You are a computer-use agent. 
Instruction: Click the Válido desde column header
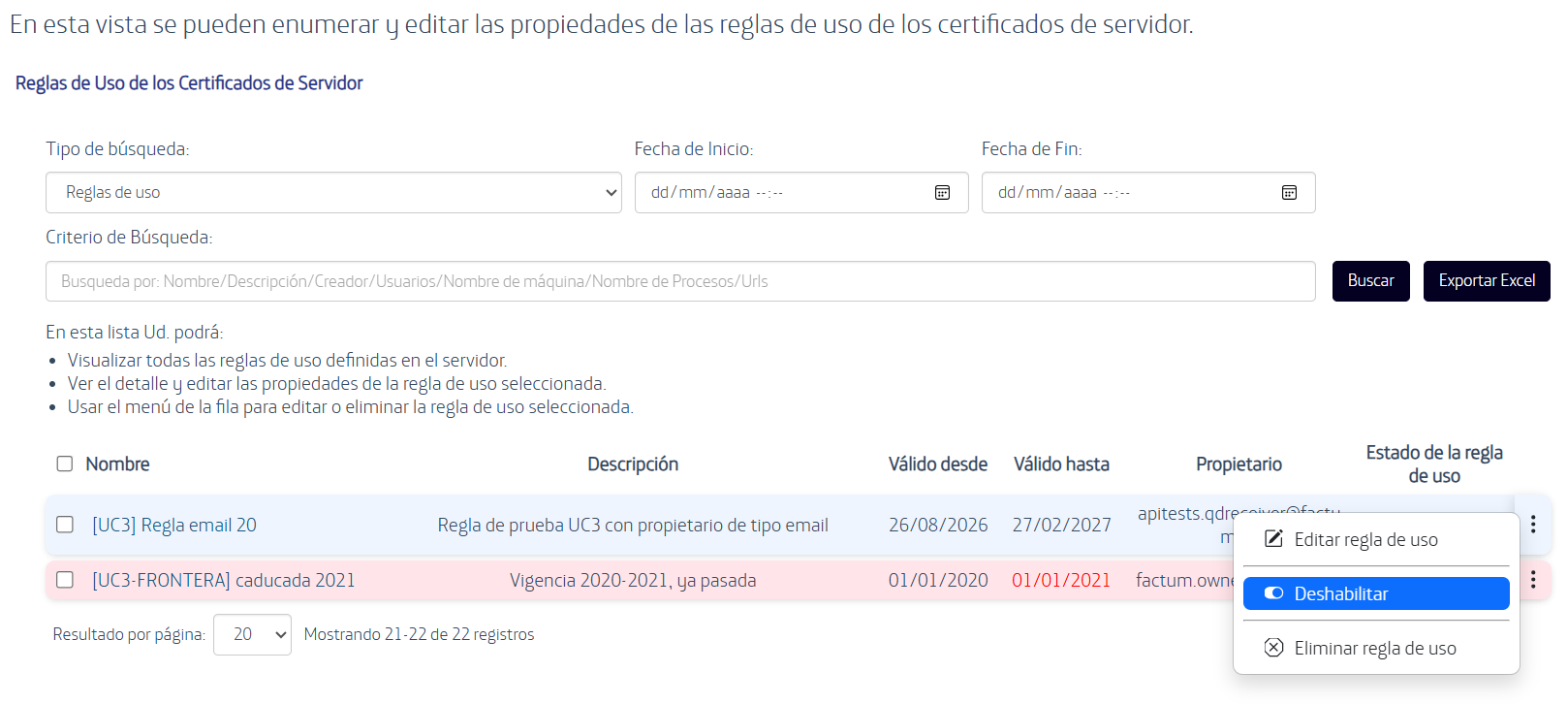938,464
